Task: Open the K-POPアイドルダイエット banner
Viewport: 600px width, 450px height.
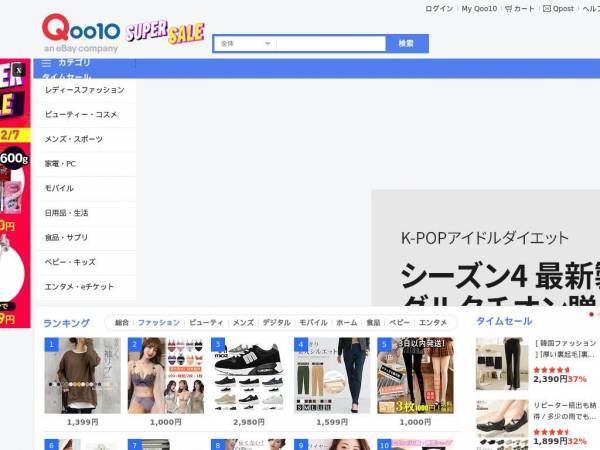Action: [486, 248]
